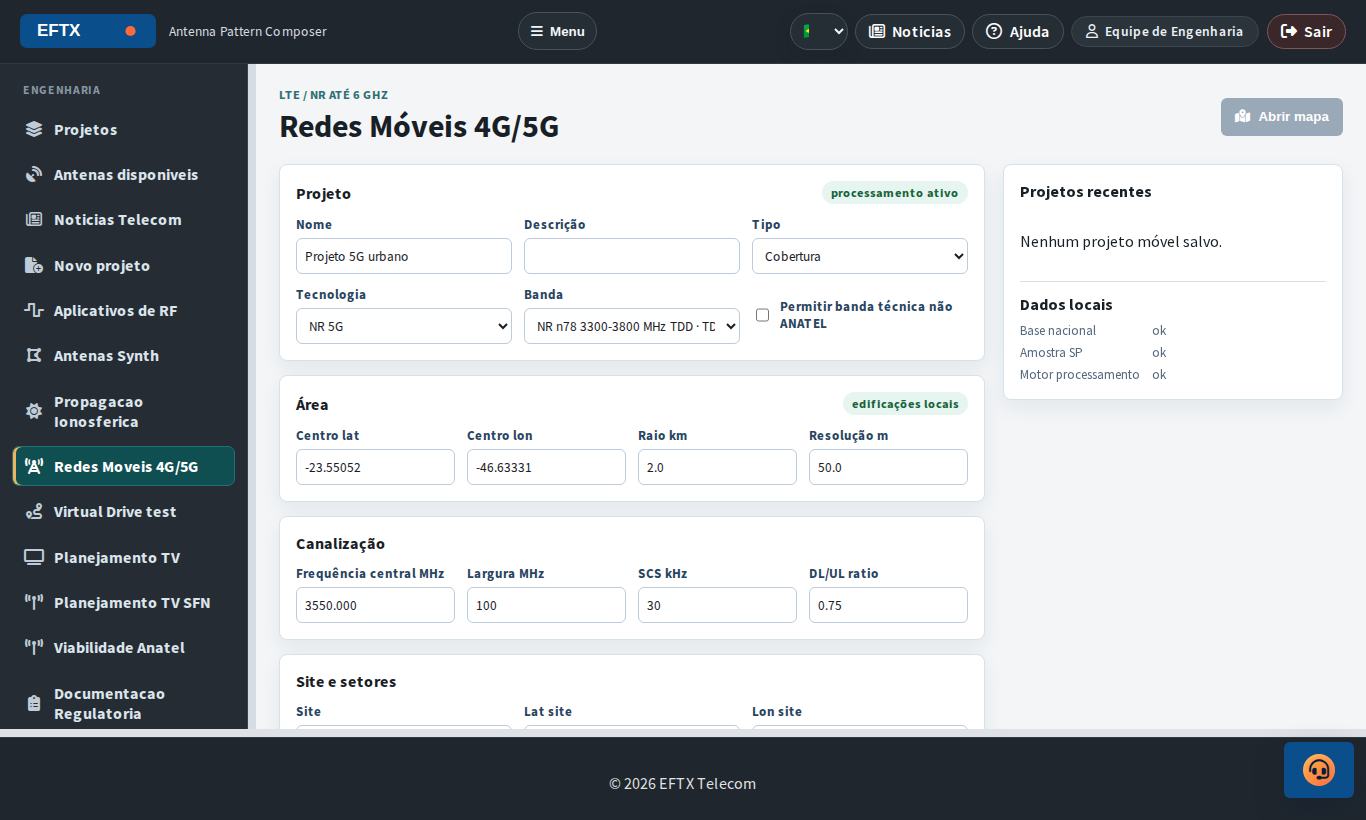Open the Tecnologia dropdown showing NR 5G
Viewport: 1366px width, 820px height.
click(x=404, y=326)
